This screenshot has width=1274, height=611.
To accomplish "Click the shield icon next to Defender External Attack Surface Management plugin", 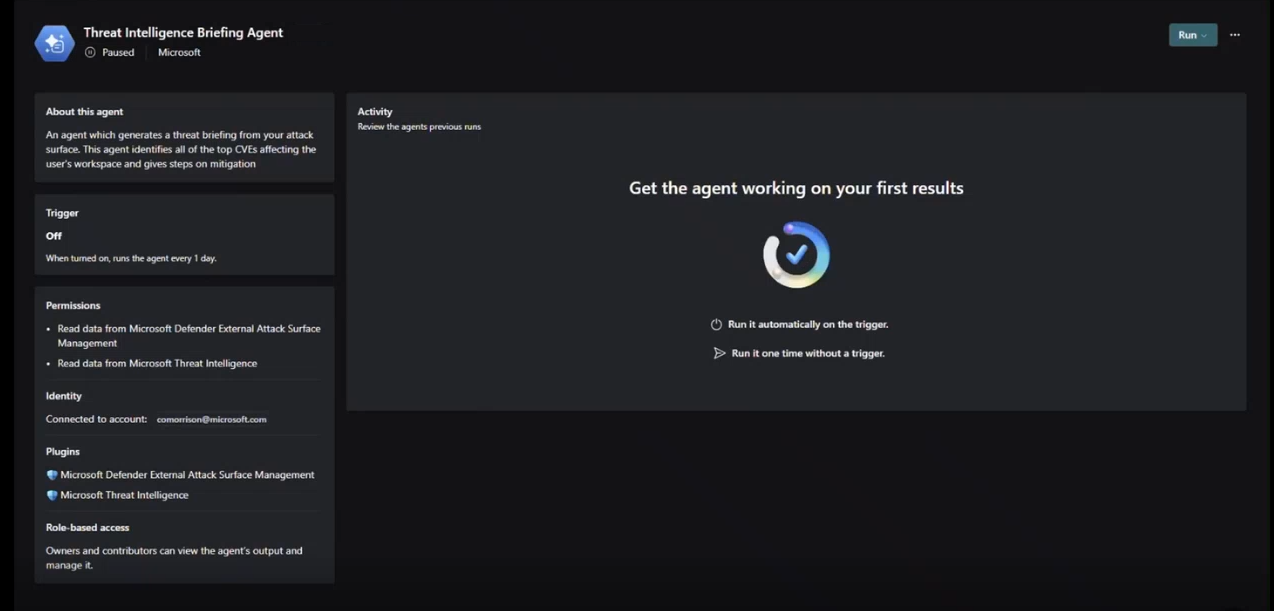I will tap(52, 475).
